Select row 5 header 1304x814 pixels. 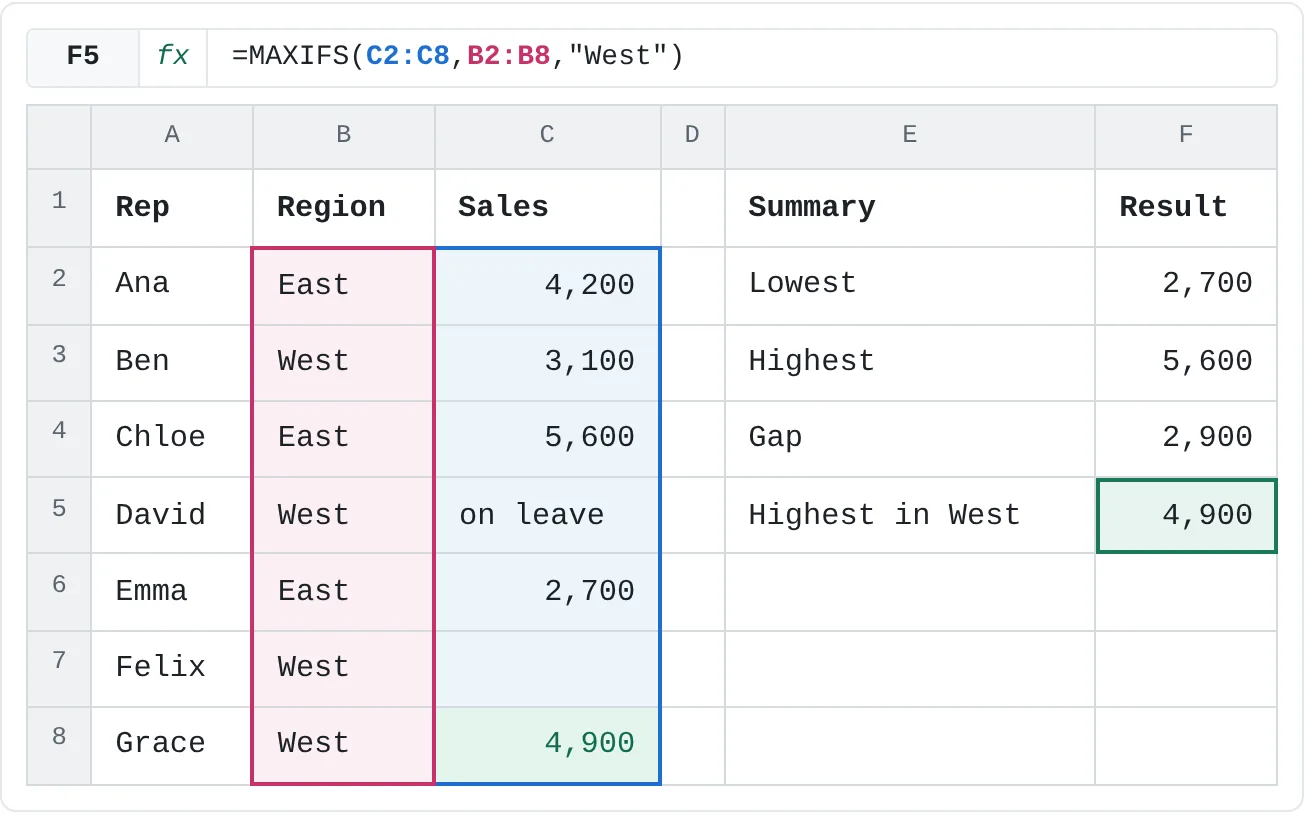click(59, 515)
